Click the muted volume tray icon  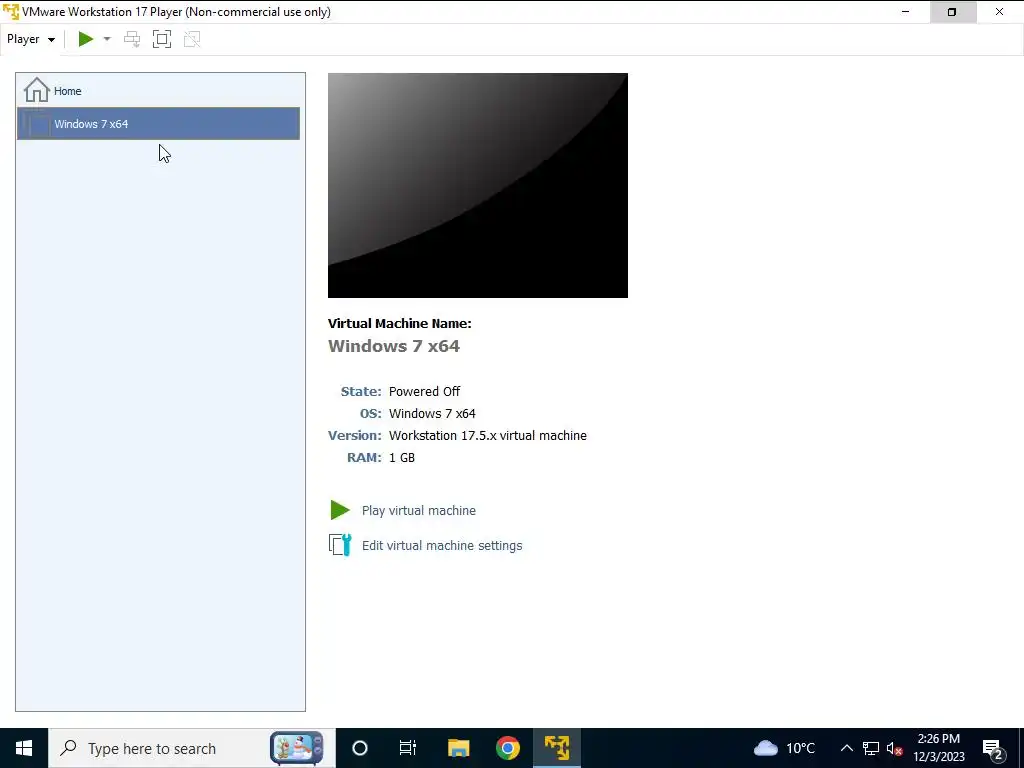(x=894, y=748)
